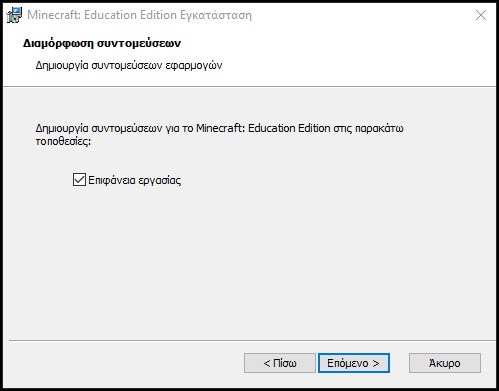Click the right arrow on Επόμενο button
Screen dimensions: 499x391
click(x=376, y=363)
